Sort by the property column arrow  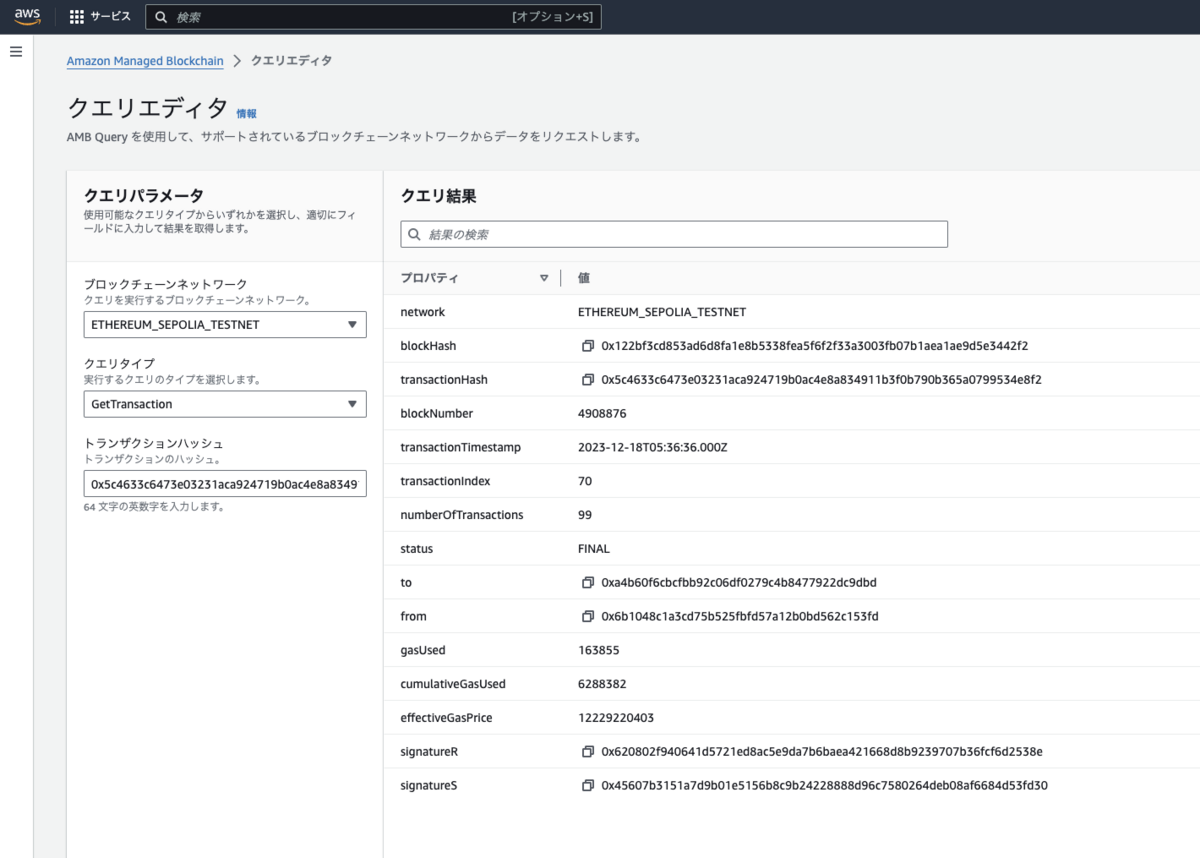(544, 278)
